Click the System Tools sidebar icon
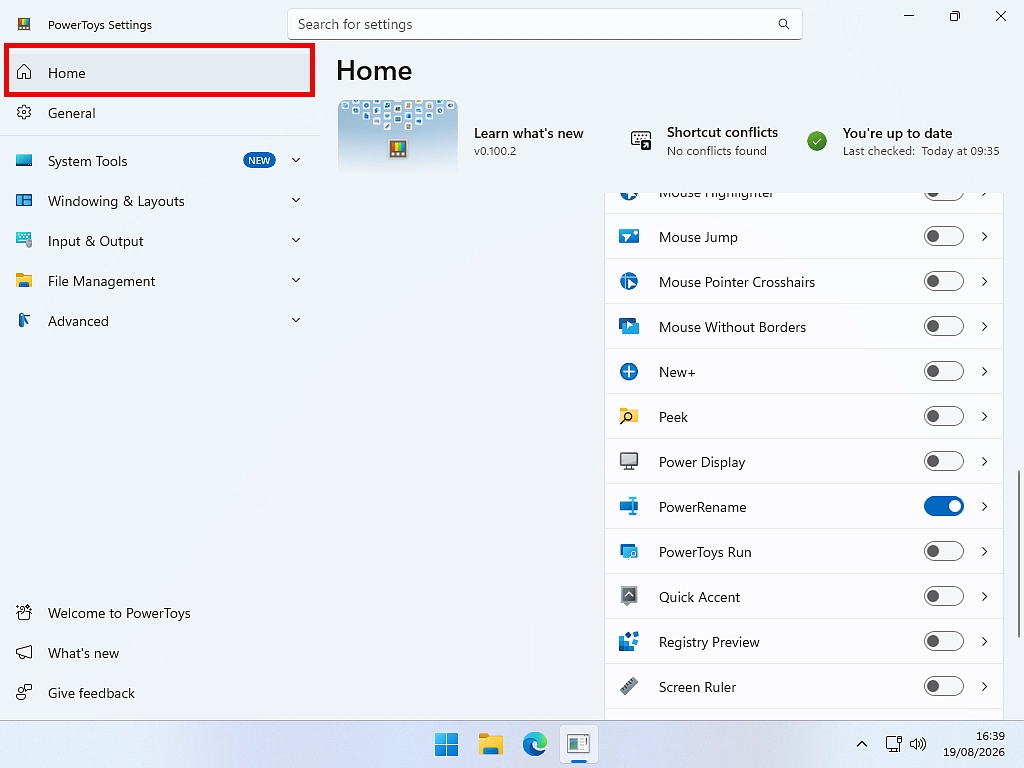 tap(24, 161)
